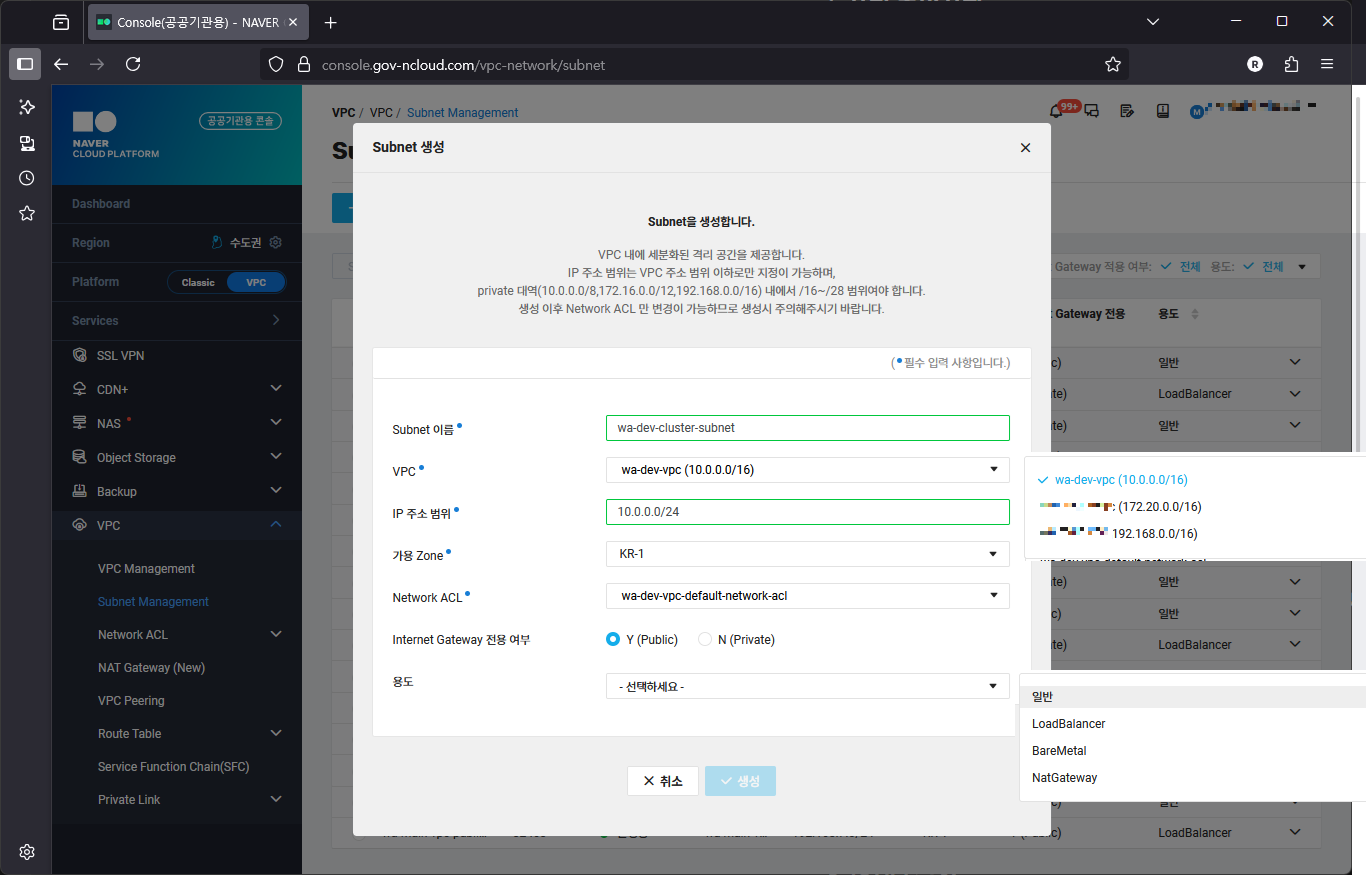This screenshot has height=875, width=1366.
Task: Bookmark this page with the address bar star
Action: (1113, 64)
